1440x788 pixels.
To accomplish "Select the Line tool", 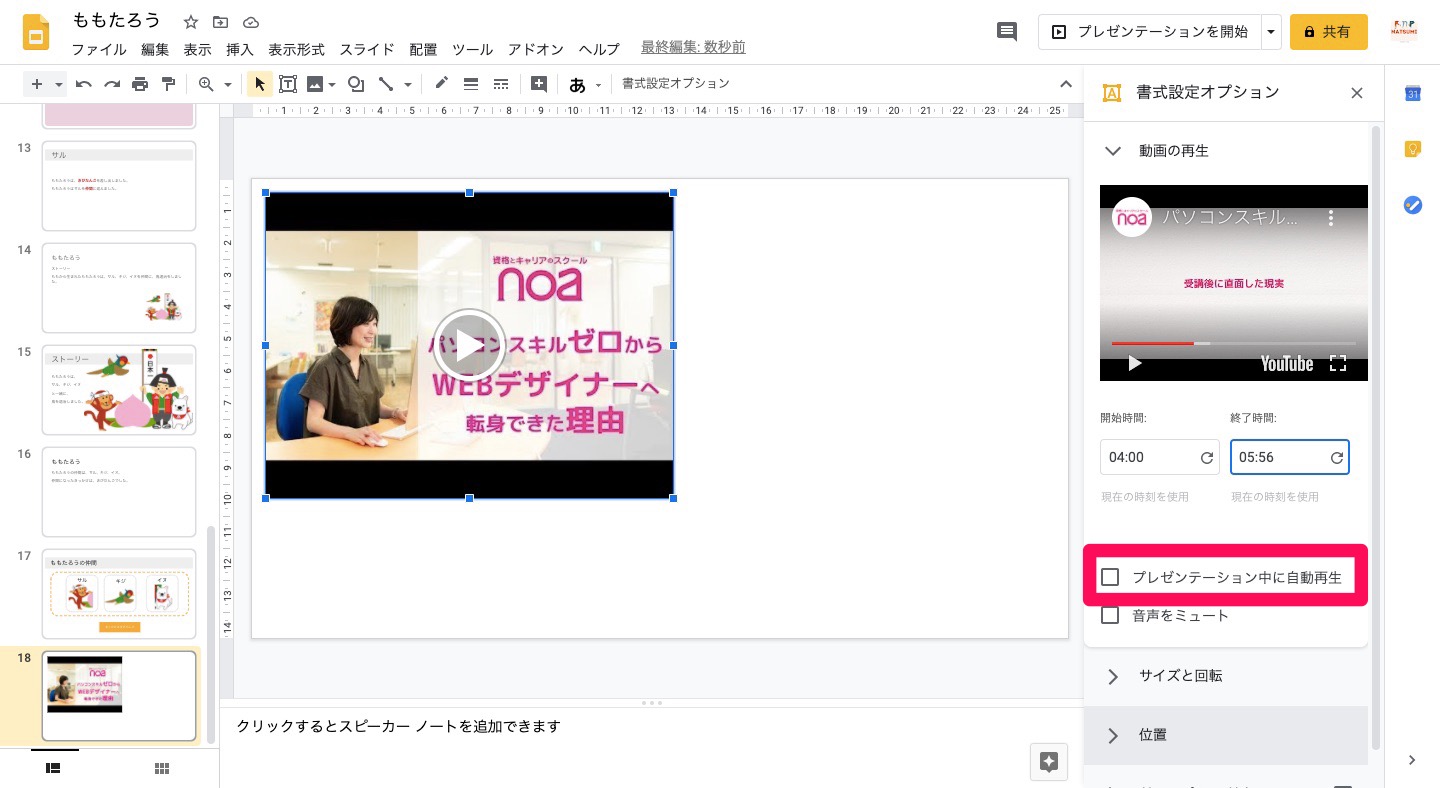I will [x=386, y=84].
